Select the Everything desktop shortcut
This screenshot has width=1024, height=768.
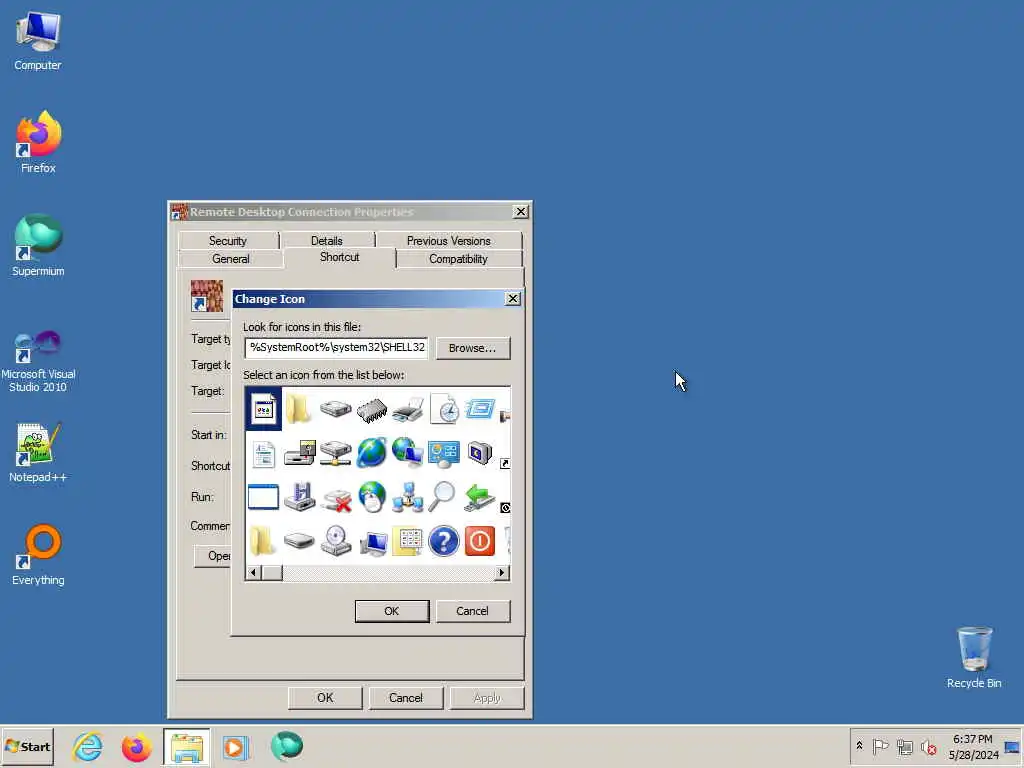tap(38, 555)
